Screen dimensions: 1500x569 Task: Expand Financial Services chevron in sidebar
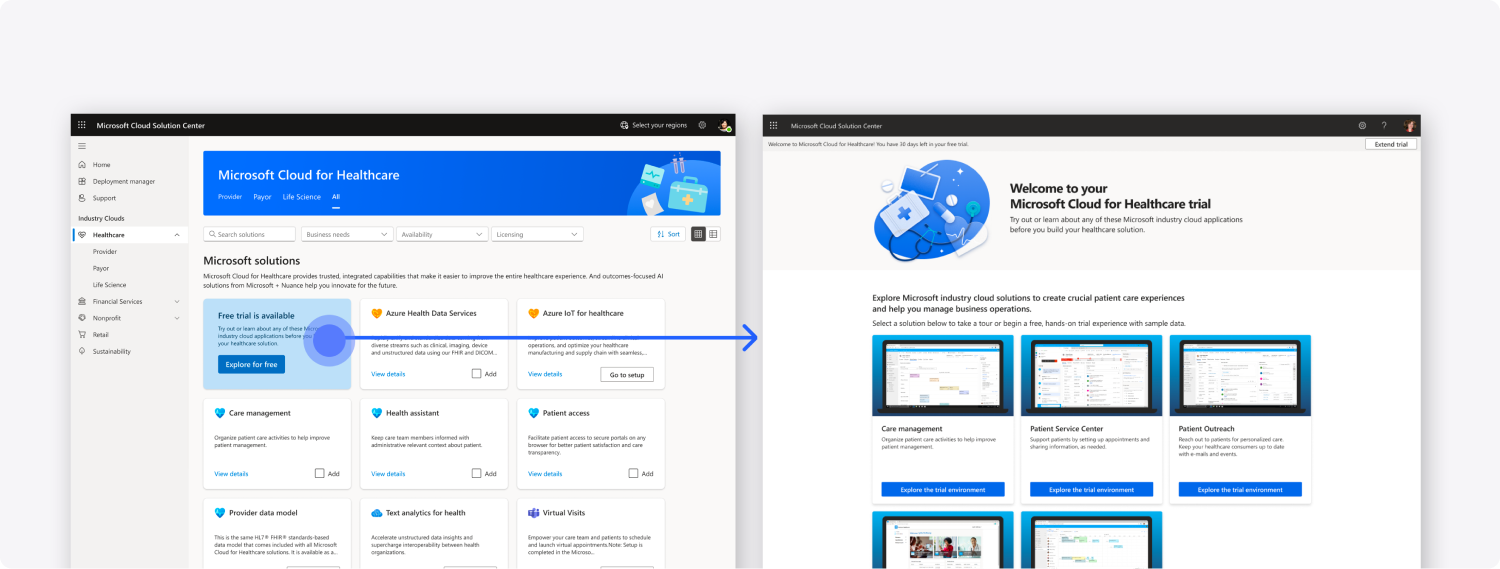(x=177, y=301)
